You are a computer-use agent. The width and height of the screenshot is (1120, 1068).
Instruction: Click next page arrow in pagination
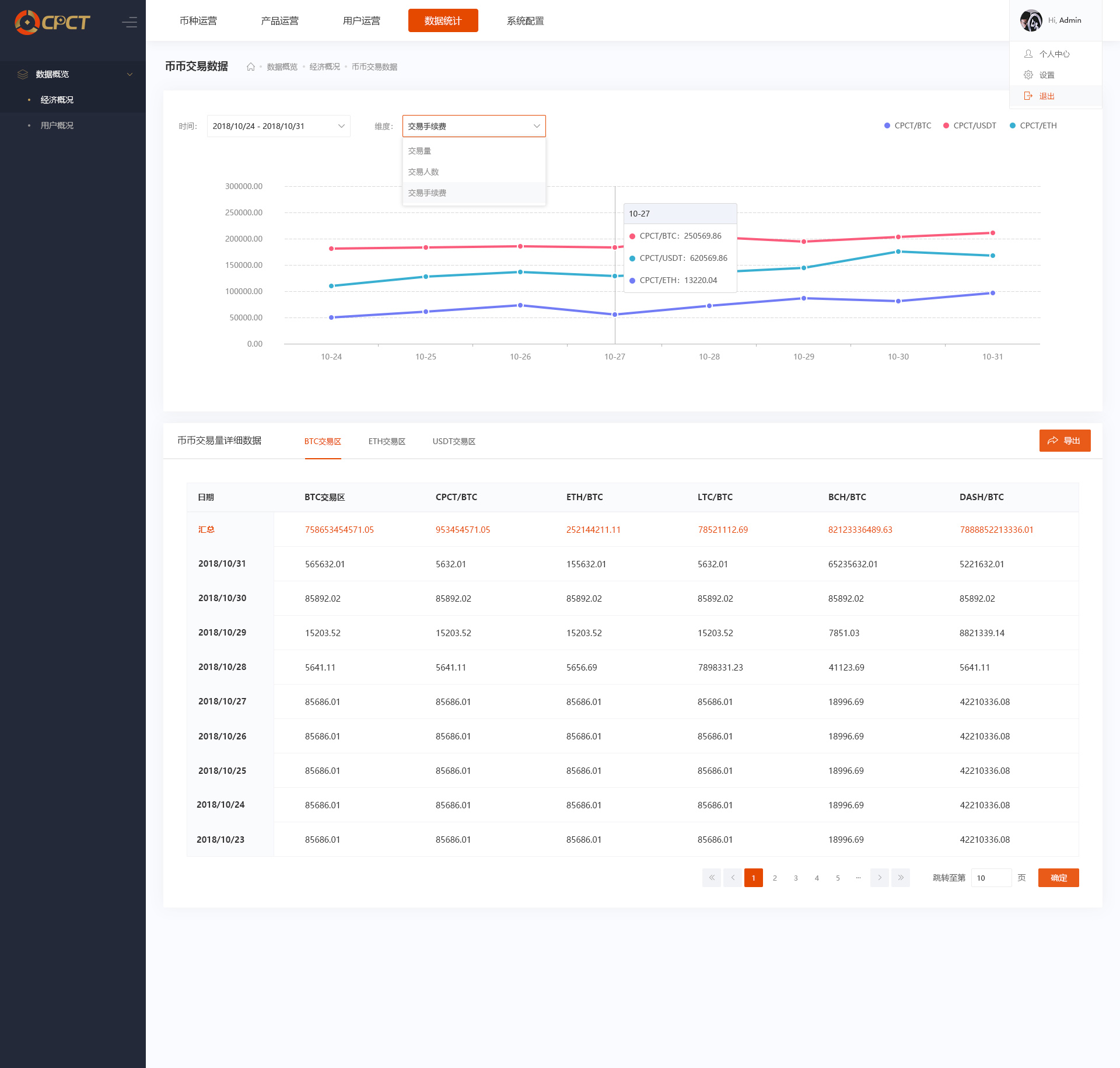click(880, 878)
